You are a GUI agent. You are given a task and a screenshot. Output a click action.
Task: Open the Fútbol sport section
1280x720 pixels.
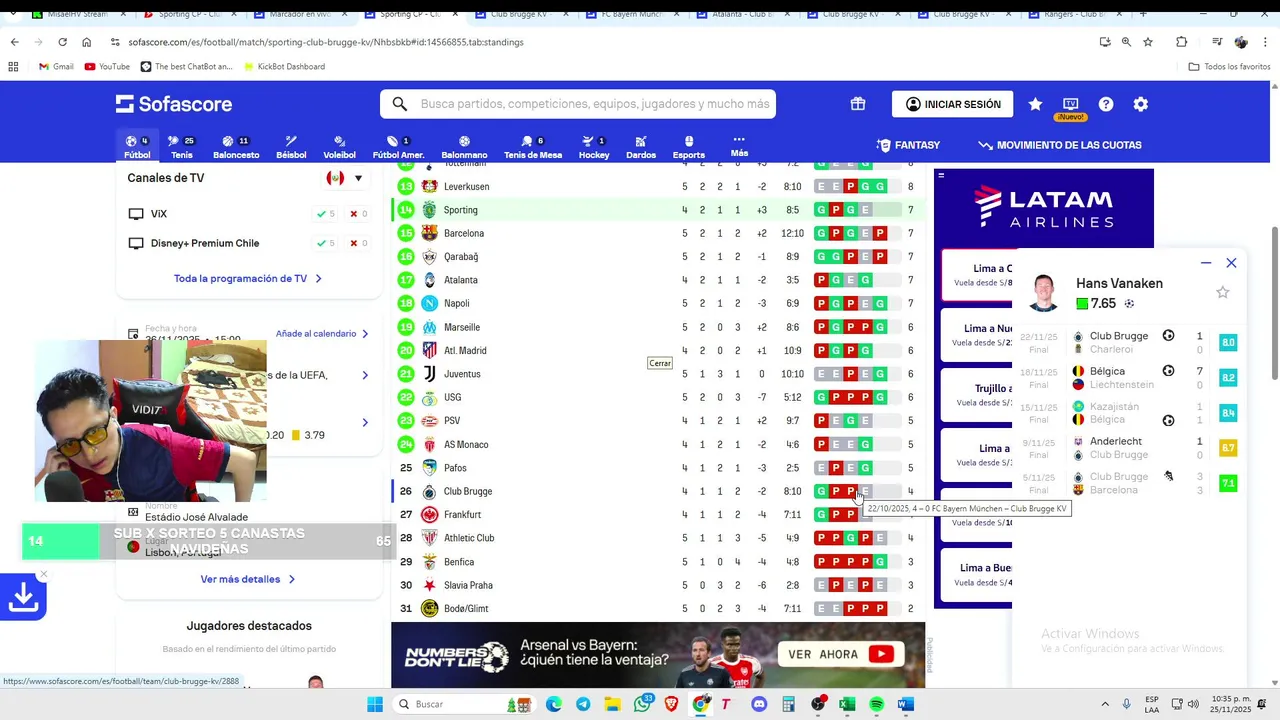tap(137, 147)
